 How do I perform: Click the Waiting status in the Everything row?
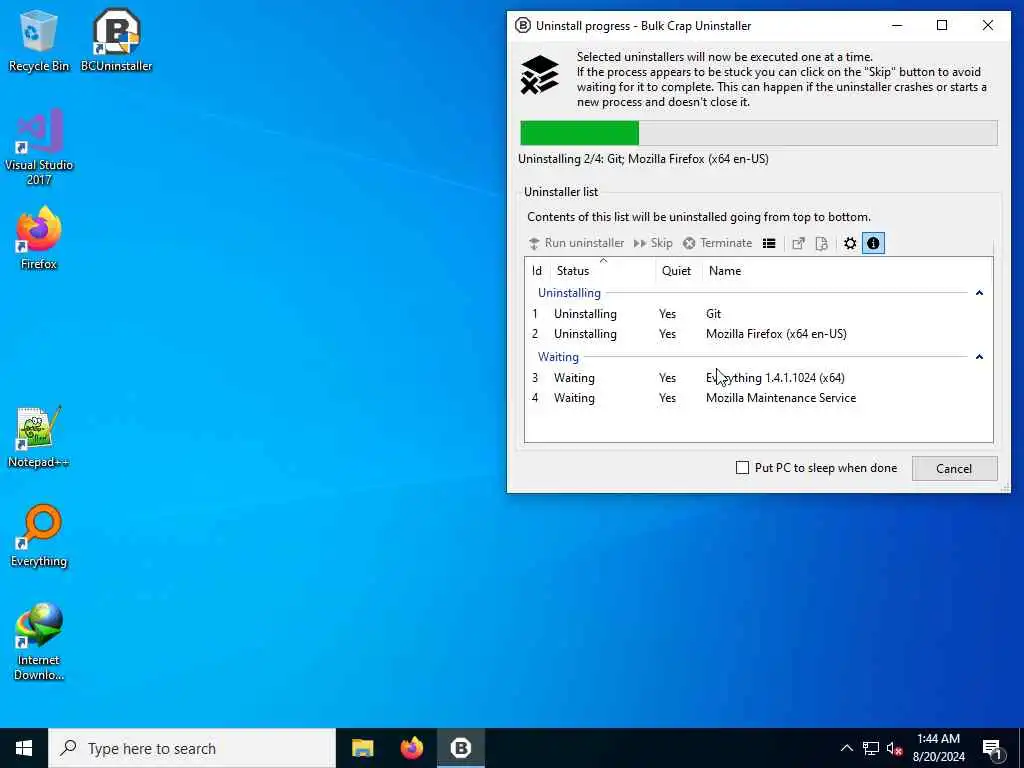point(574,377)
